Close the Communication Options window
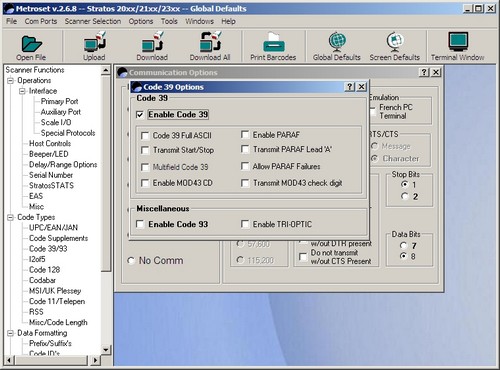Image resolution: width=500 pixels, height=370 pixels. pyautogui.click(x=436, y=72)
